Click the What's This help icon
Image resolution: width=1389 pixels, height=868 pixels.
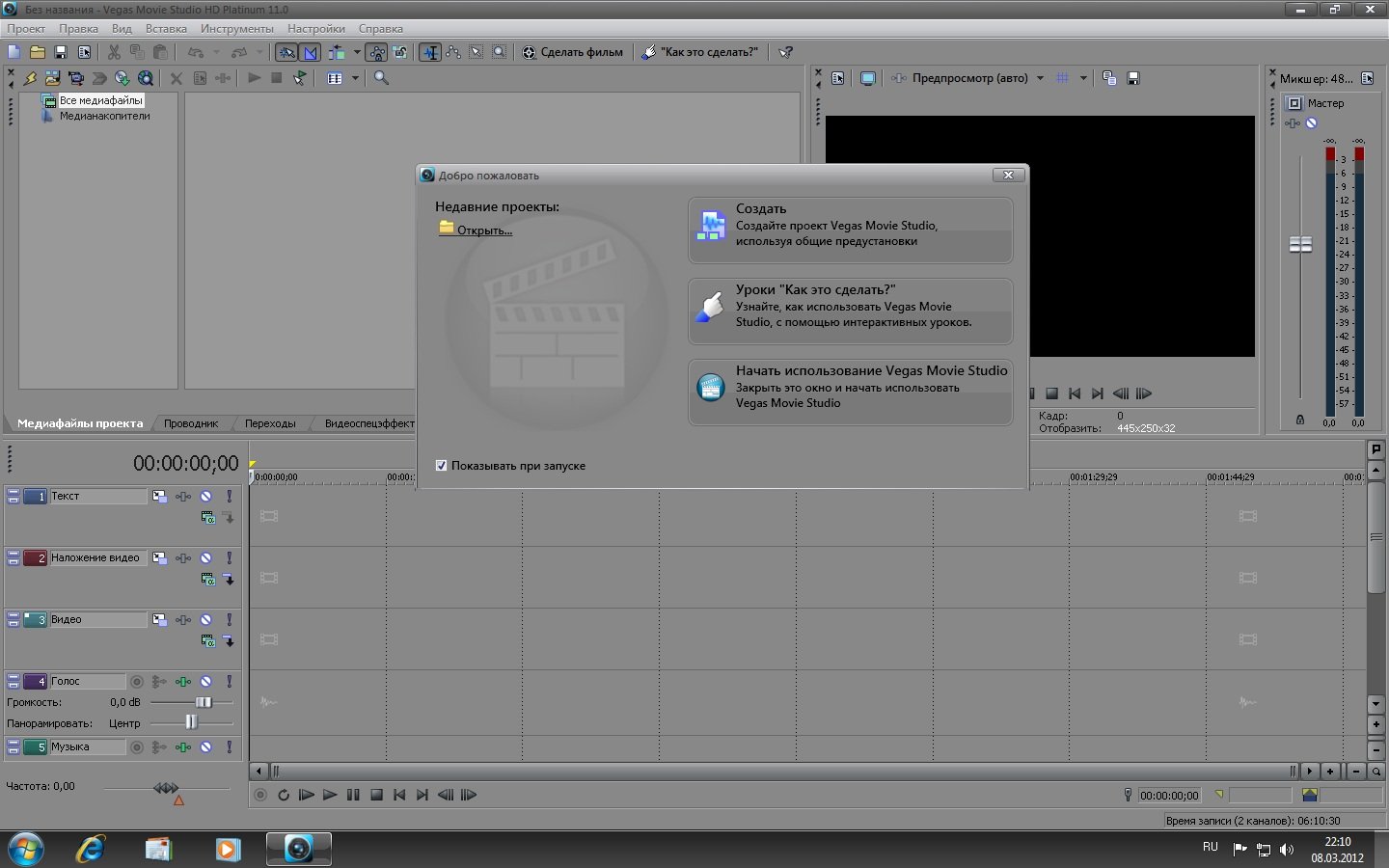point(786,52)
